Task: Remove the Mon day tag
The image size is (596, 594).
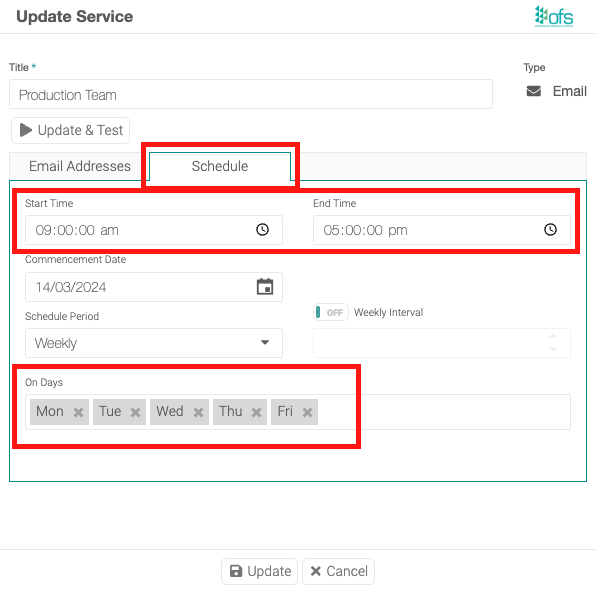Action: click(78, 412)
